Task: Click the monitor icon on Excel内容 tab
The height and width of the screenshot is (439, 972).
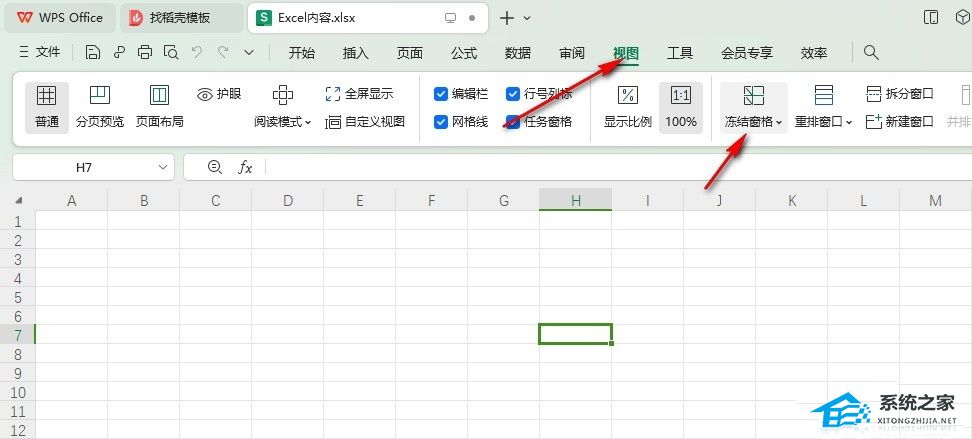Action: [451, 18]
